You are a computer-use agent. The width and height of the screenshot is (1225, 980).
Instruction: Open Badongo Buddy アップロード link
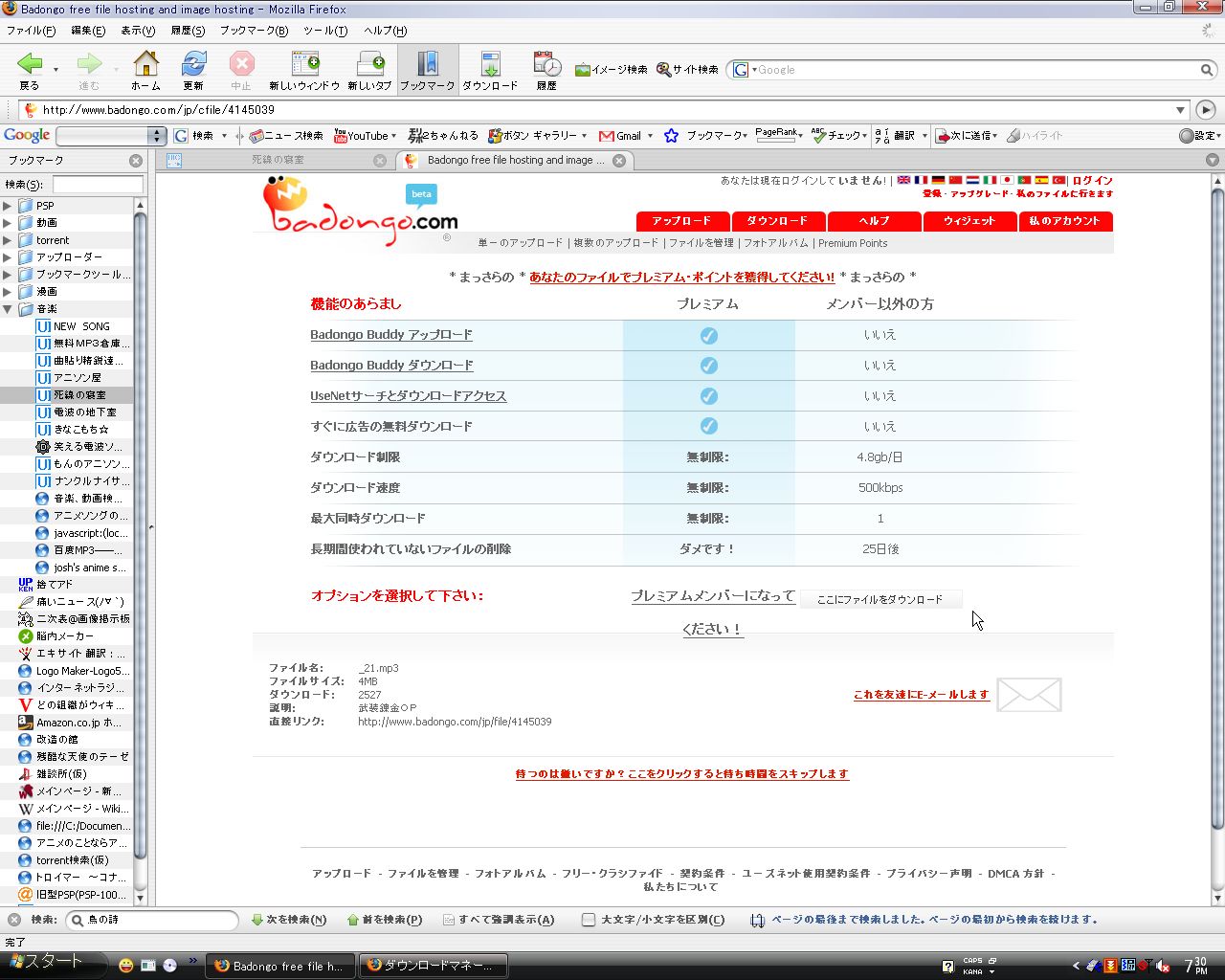coord(391,335)
